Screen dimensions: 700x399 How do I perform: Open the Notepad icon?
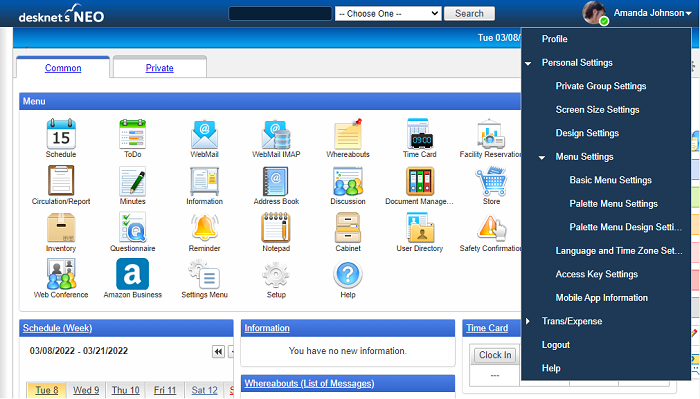276,227
